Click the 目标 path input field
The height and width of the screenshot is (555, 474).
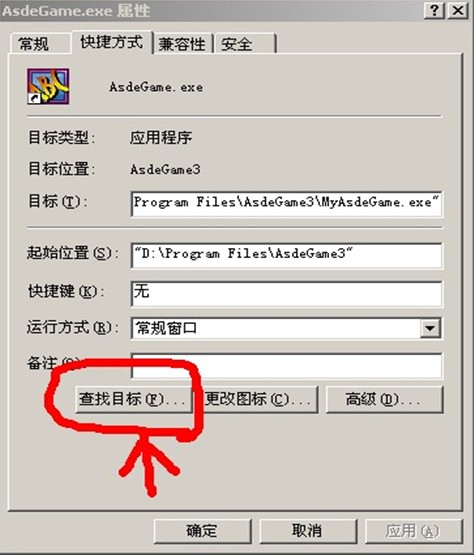click(286, 204)
